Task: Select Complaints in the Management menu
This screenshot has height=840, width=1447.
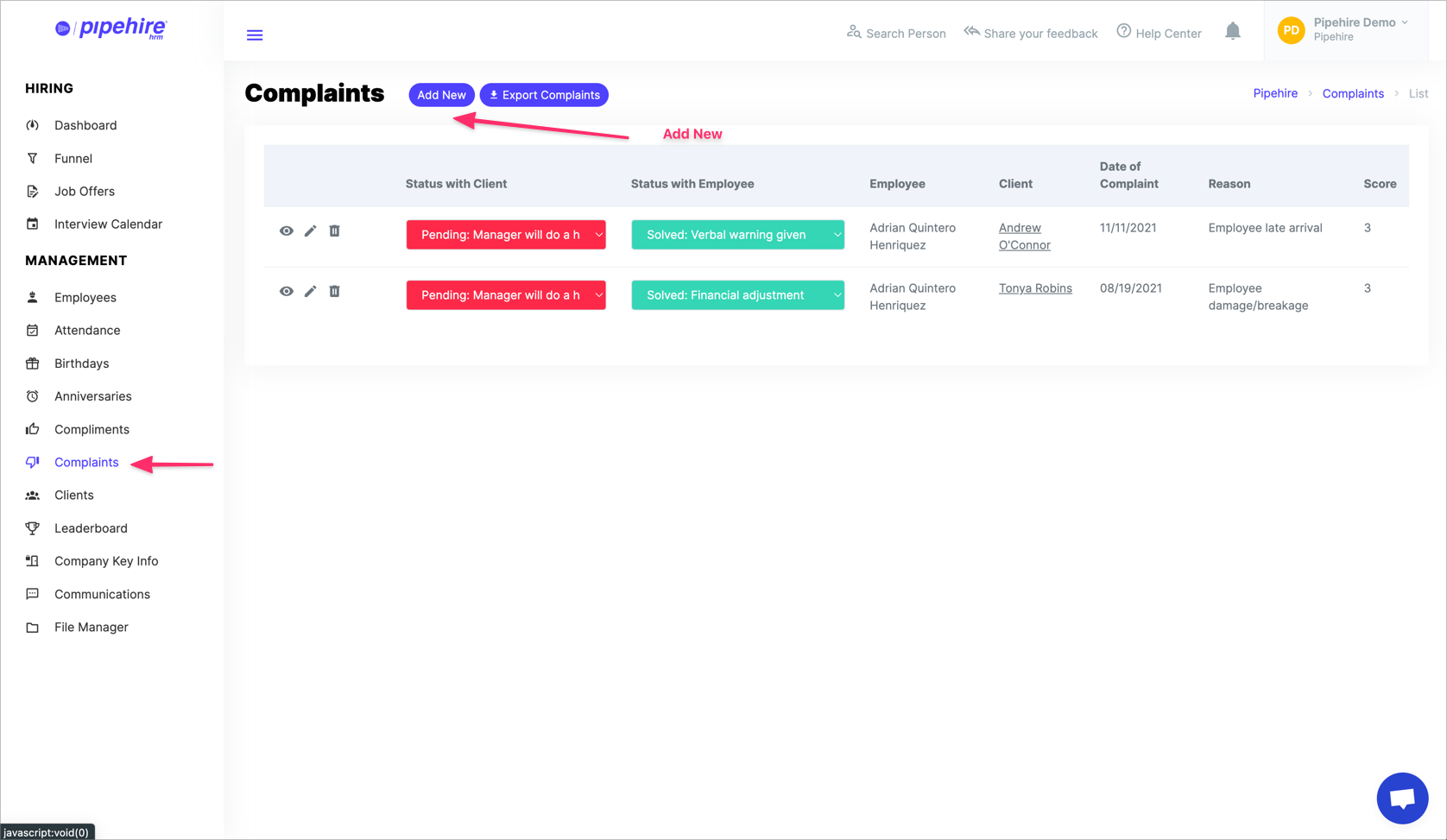Action: point(85,462)
